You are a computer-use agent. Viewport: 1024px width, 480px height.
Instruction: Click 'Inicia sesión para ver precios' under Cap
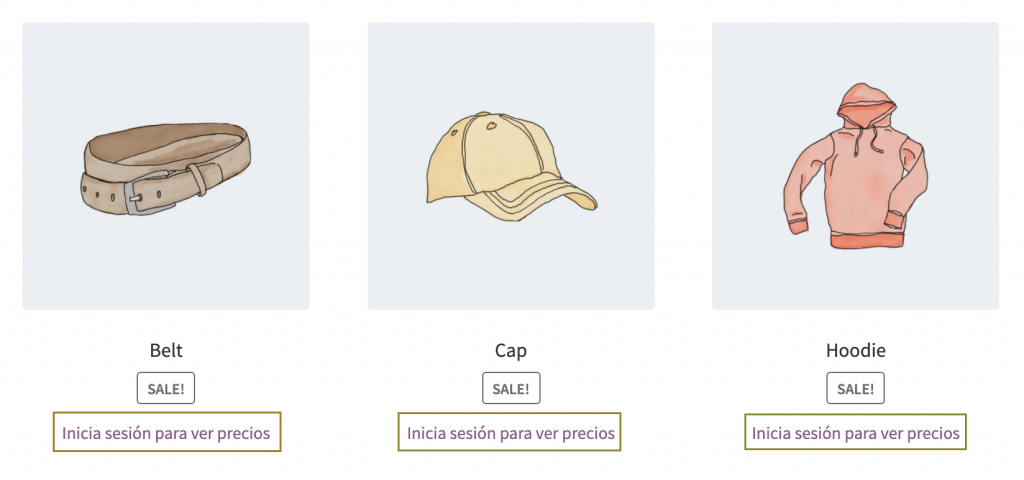click(511, 433)
